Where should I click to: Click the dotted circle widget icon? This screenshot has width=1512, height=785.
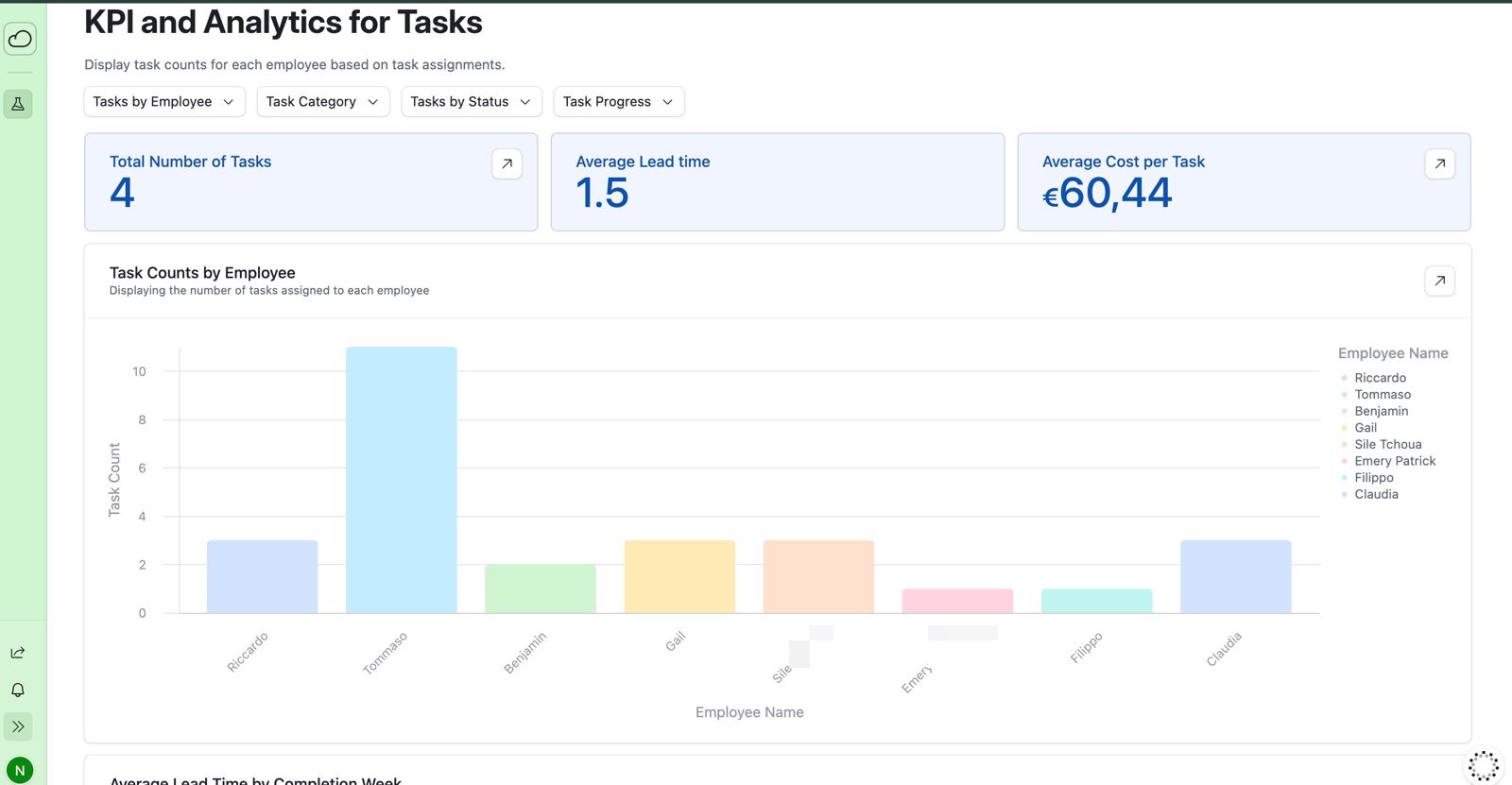(x=1484, y=766)
